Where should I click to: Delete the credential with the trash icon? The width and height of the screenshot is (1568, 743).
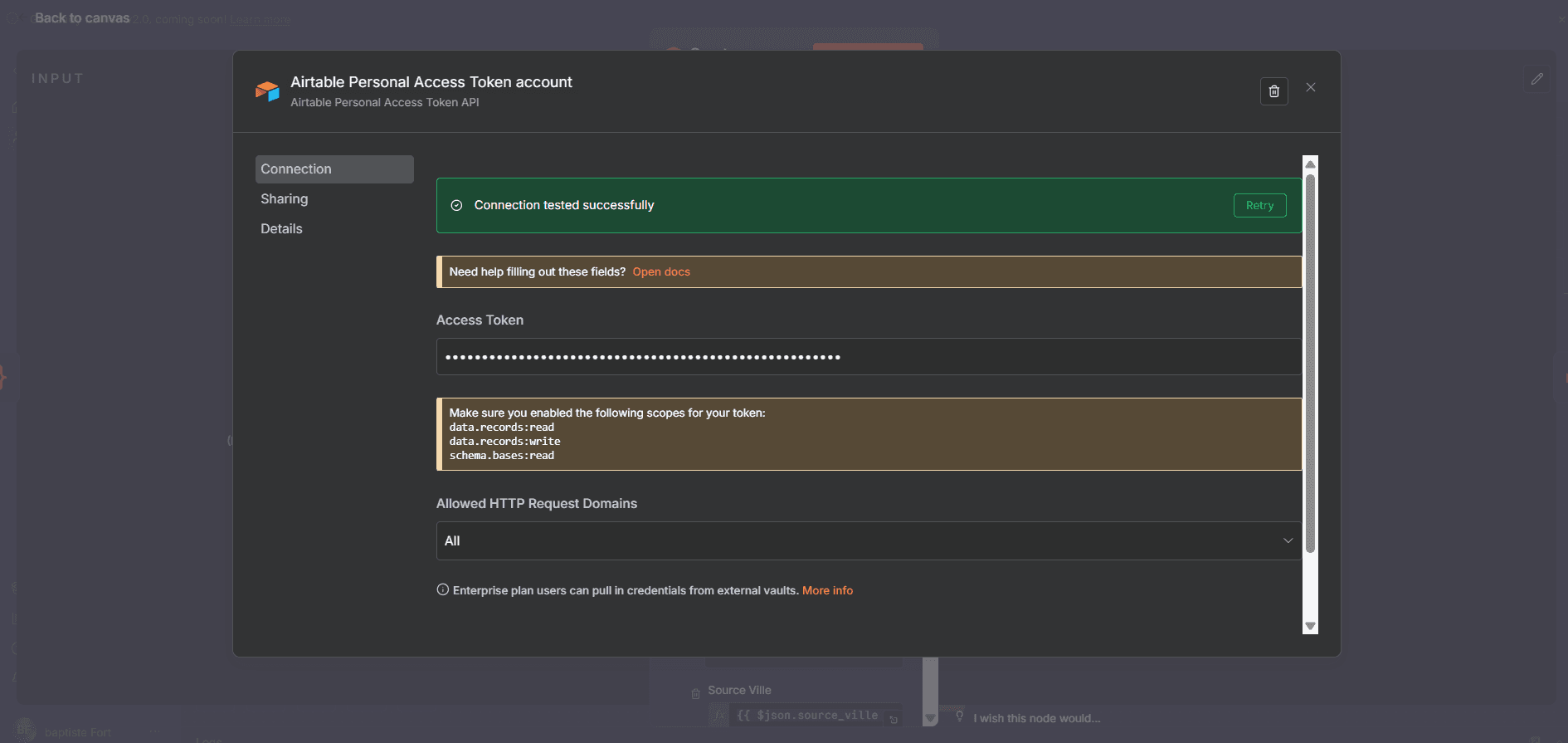(1273, 91)
